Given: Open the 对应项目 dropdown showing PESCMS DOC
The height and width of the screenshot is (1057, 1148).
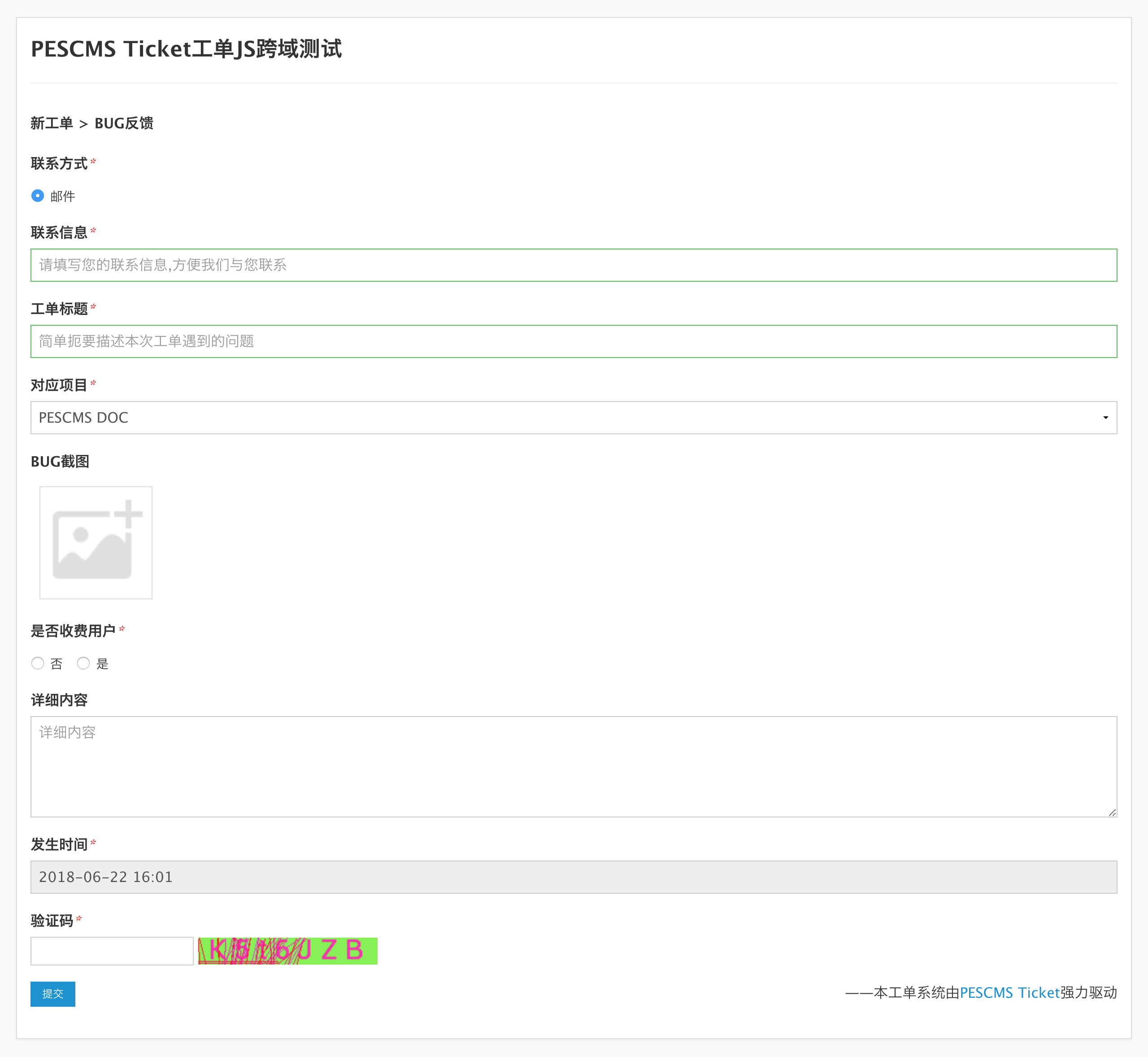Looking at the screenshot, I should click(574, 418).
